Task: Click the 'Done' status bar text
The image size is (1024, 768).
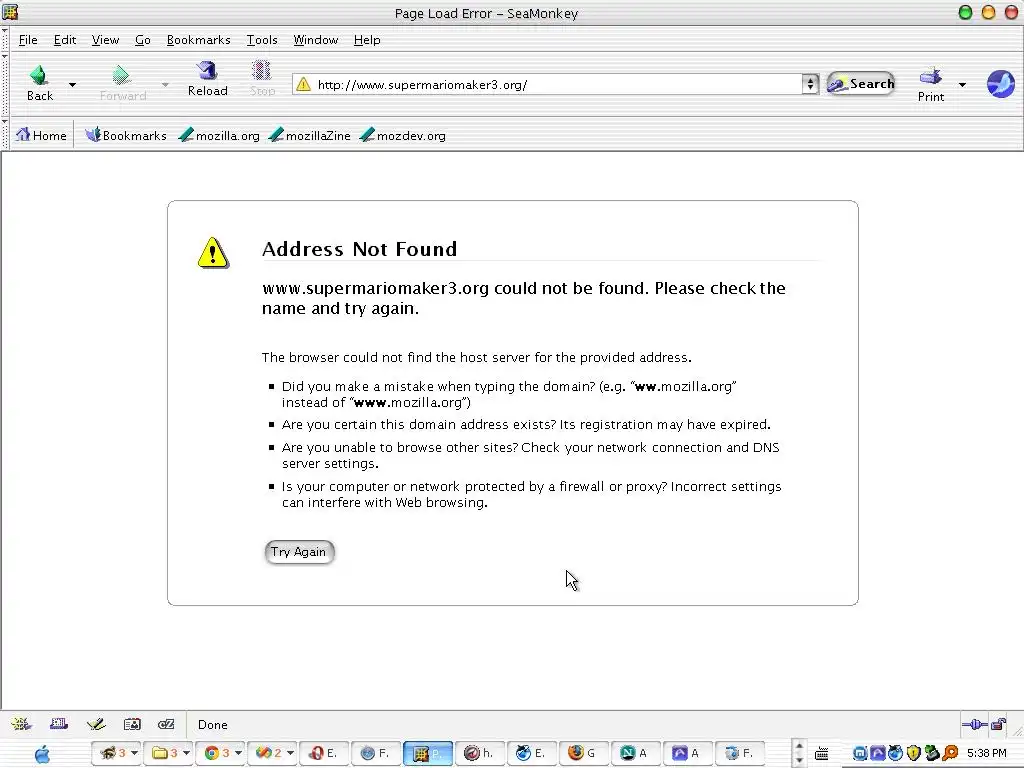Action: pos(213,724)
